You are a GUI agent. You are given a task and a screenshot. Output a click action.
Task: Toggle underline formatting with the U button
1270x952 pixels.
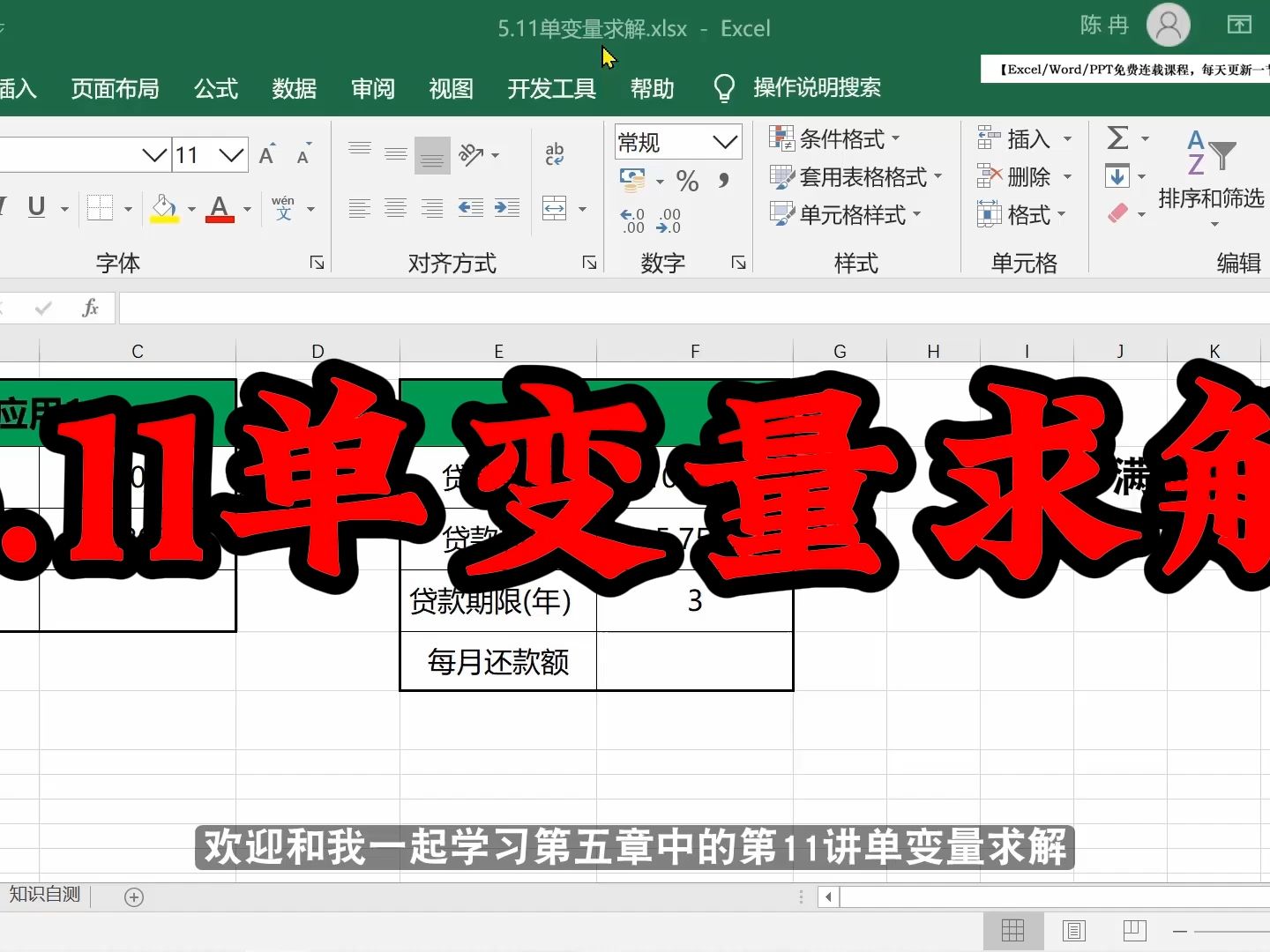35,208
